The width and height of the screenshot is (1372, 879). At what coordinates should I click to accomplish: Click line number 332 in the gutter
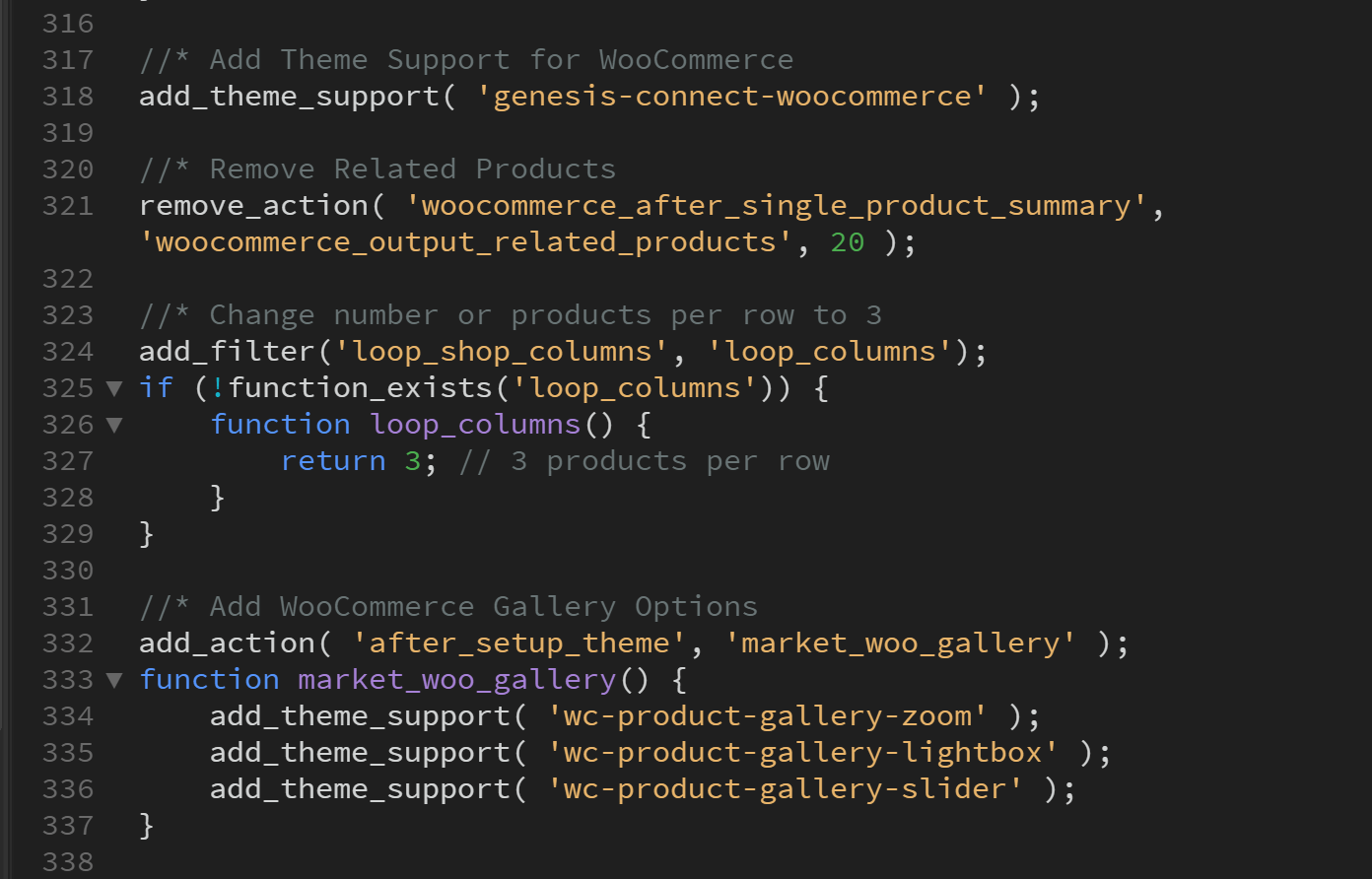point(68,643)
